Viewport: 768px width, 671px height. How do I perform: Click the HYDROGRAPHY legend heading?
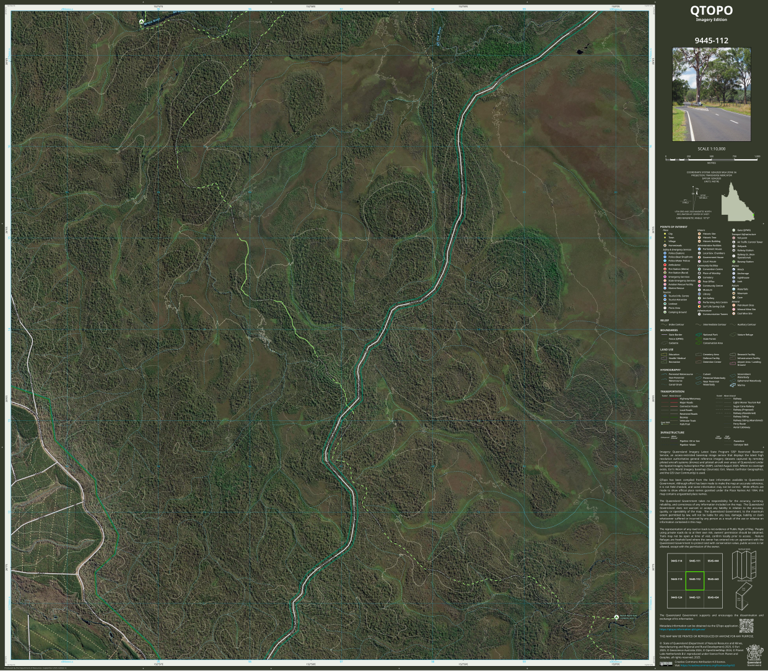click(x=671, y=370)
